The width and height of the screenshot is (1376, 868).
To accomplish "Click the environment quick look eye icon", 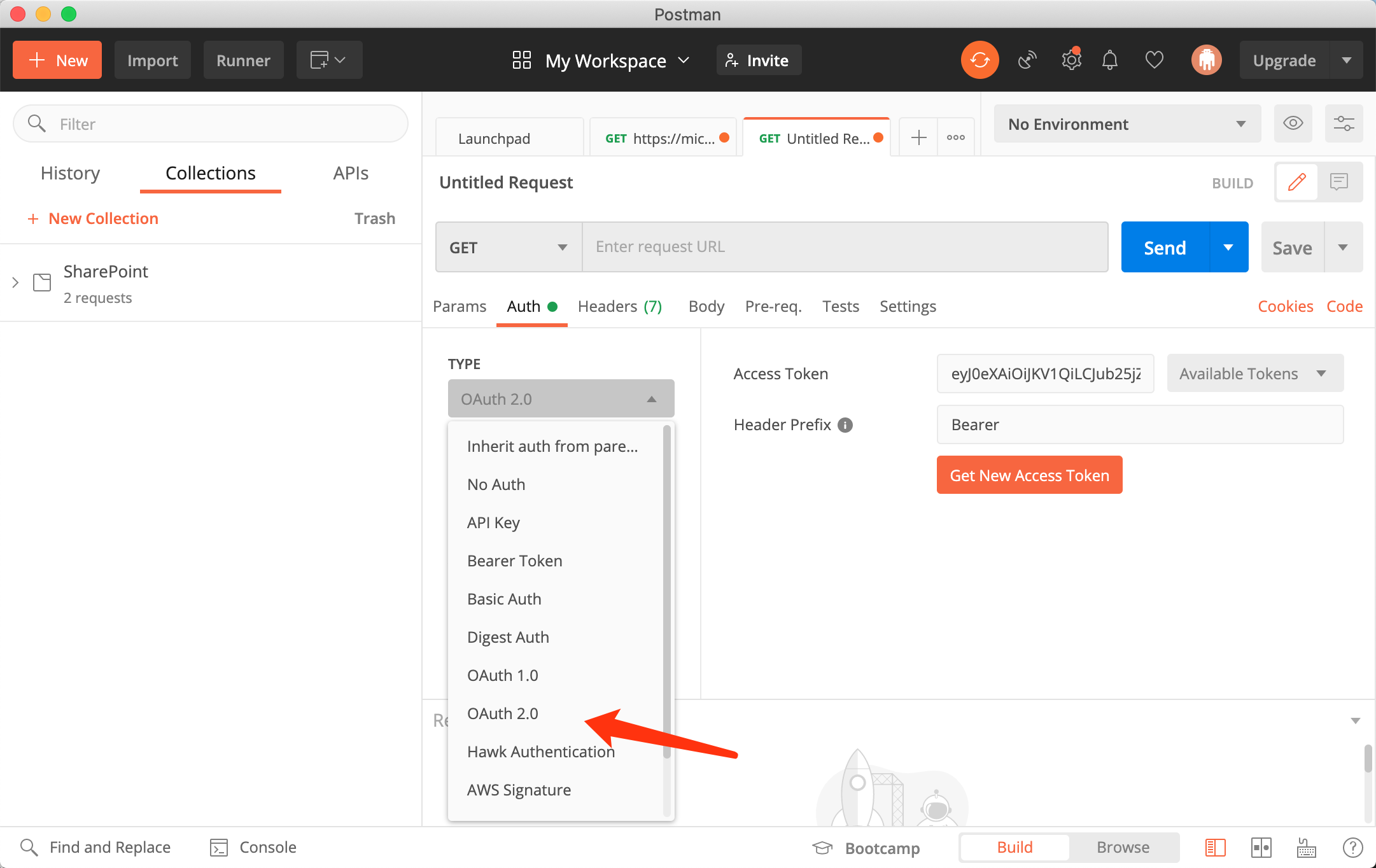I will 1293,123.
